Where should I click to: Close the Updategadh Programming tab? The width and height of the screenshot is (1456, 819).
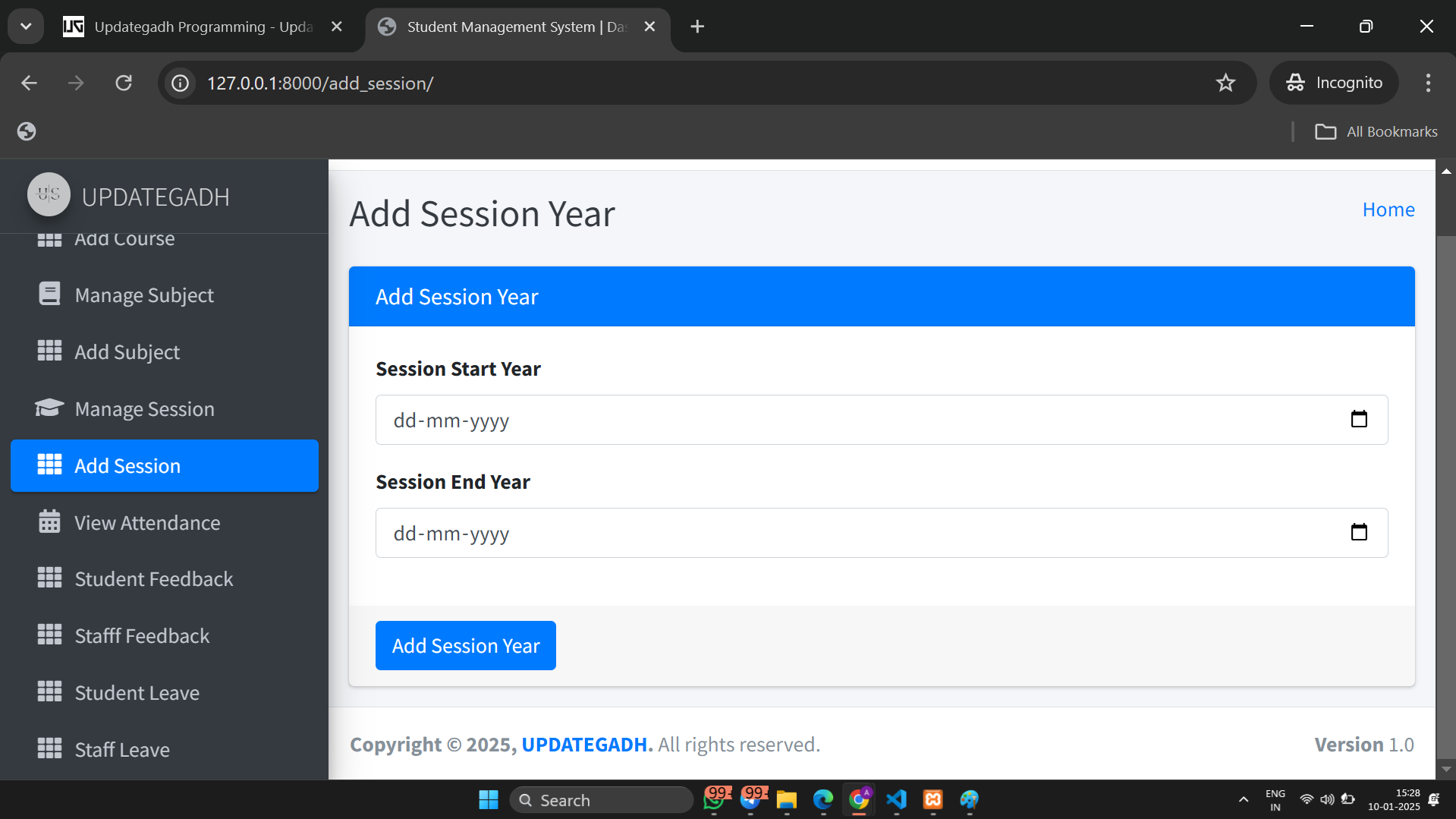point(337,27)
